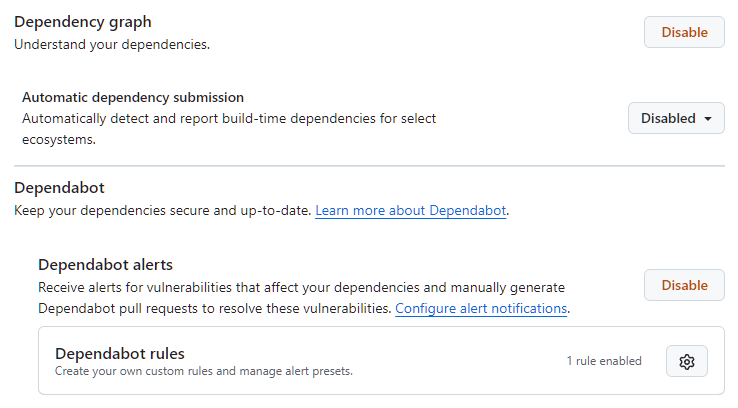738x408 pixels.
Task: Click the Dependency graph heading
Action: [x=83, y=22]
